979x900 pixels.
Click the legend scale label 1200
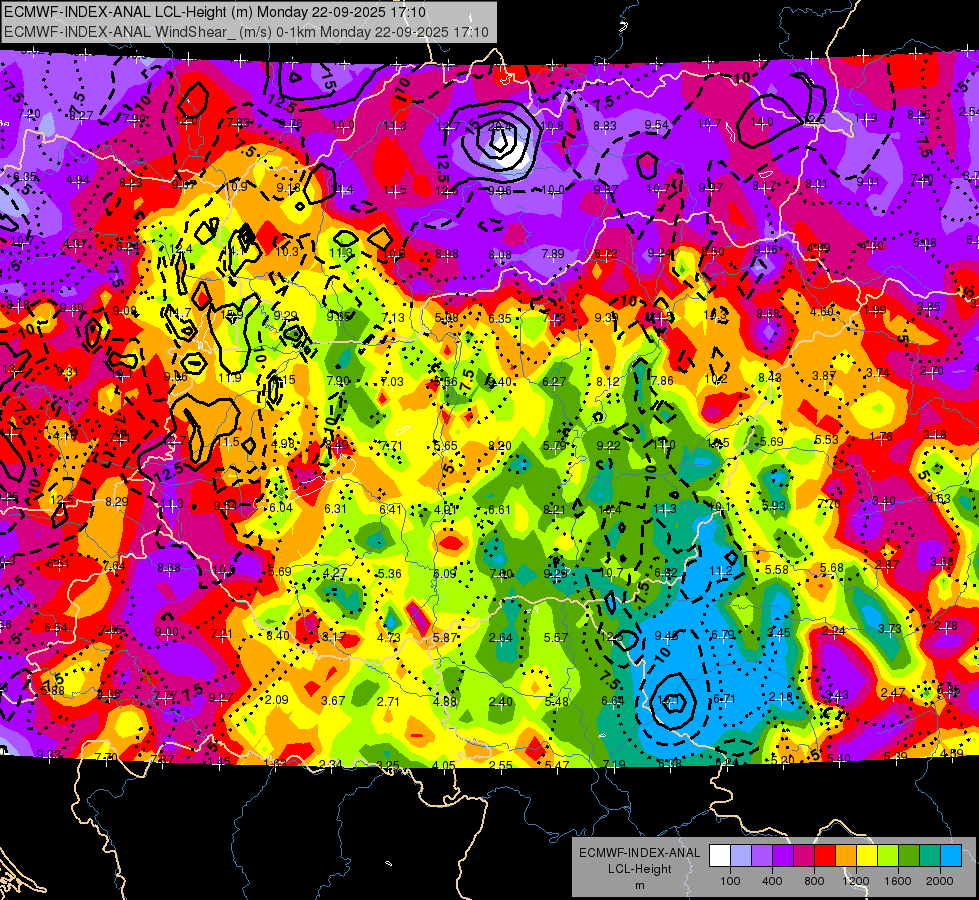coord(856,881)
